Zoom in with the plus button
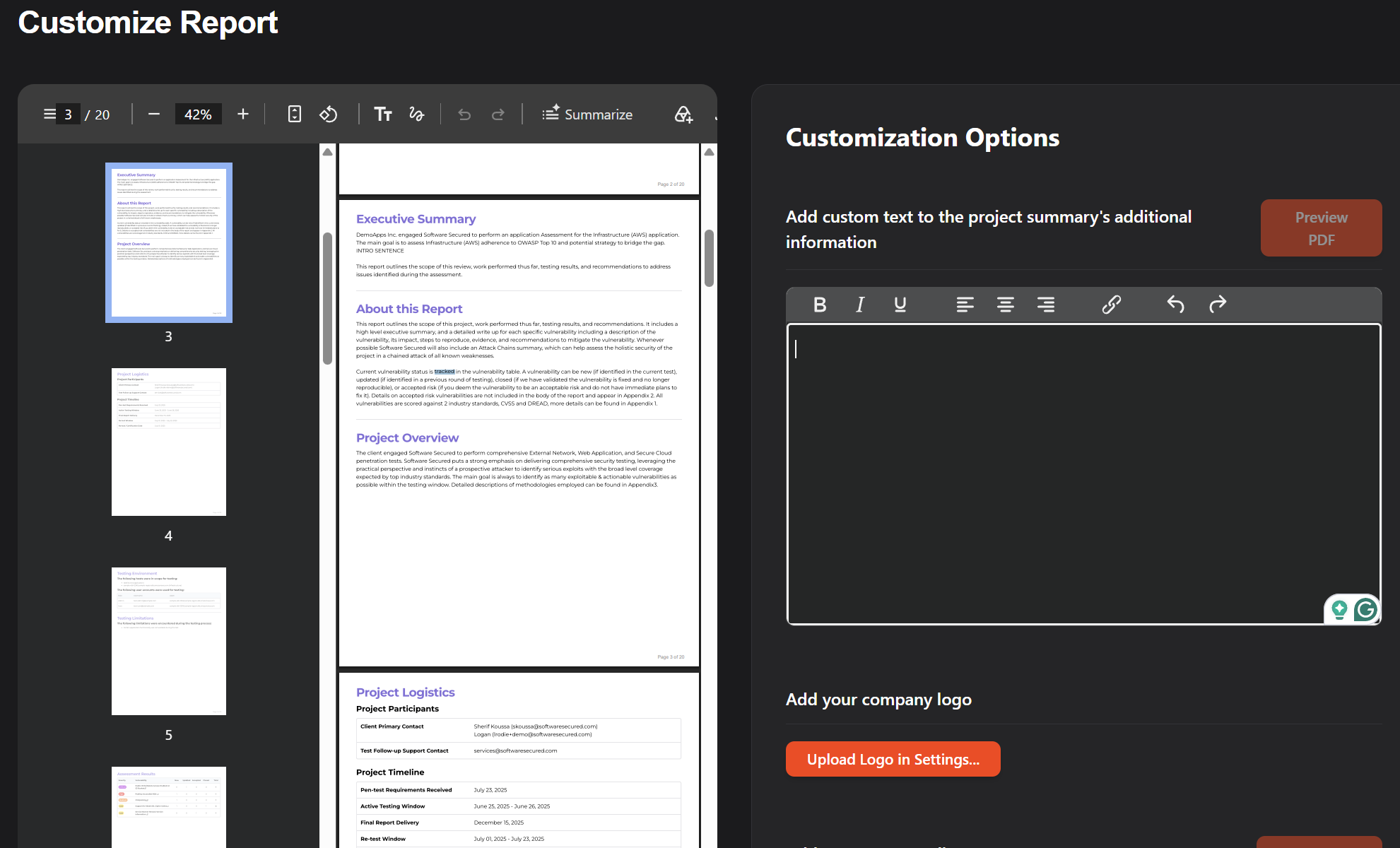Screen dimensions: 1400x848 243,114
